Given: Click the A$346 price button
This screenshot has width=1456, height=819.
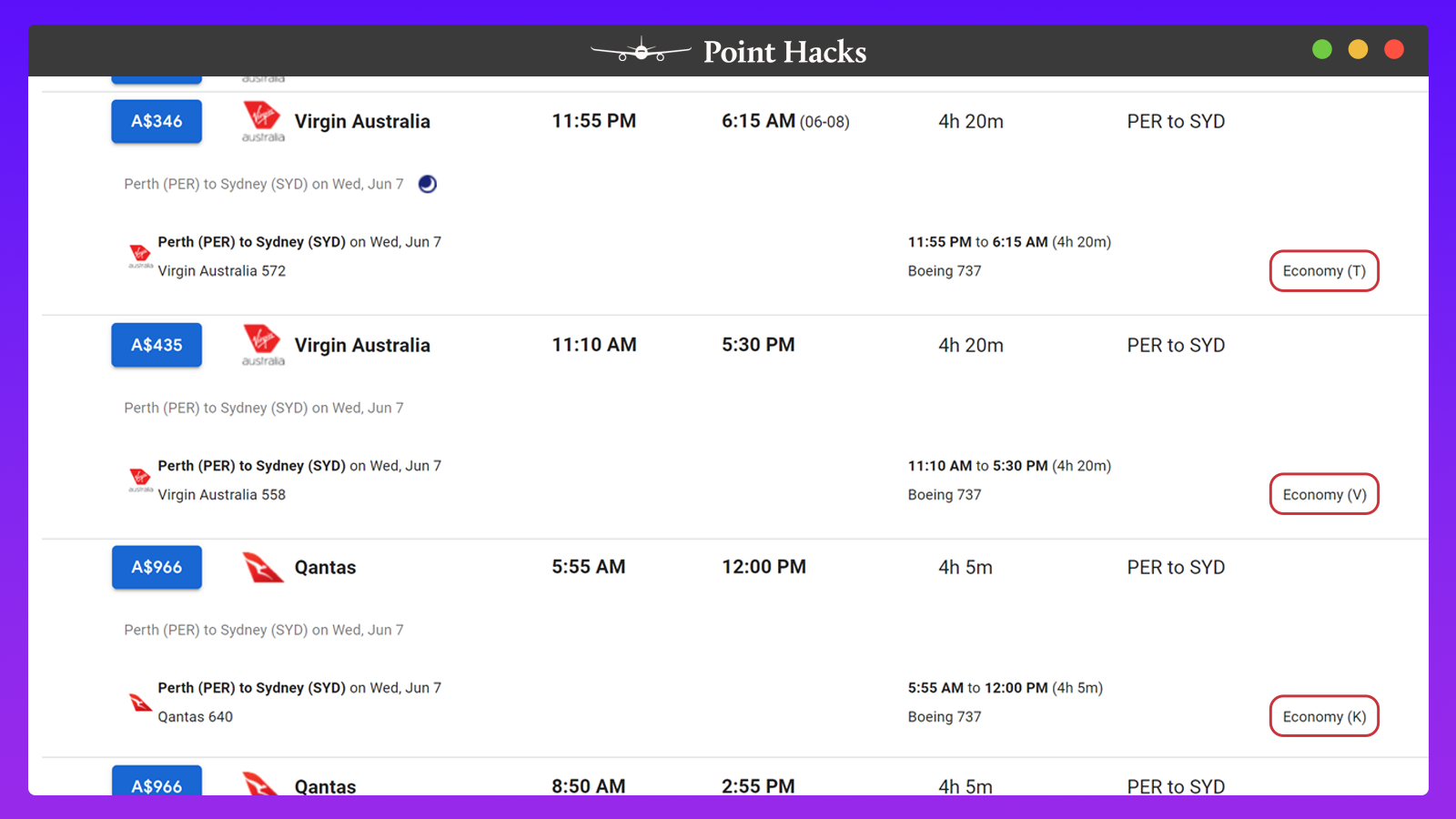Looking at the screenshot, I should click(x=157, y=121).
